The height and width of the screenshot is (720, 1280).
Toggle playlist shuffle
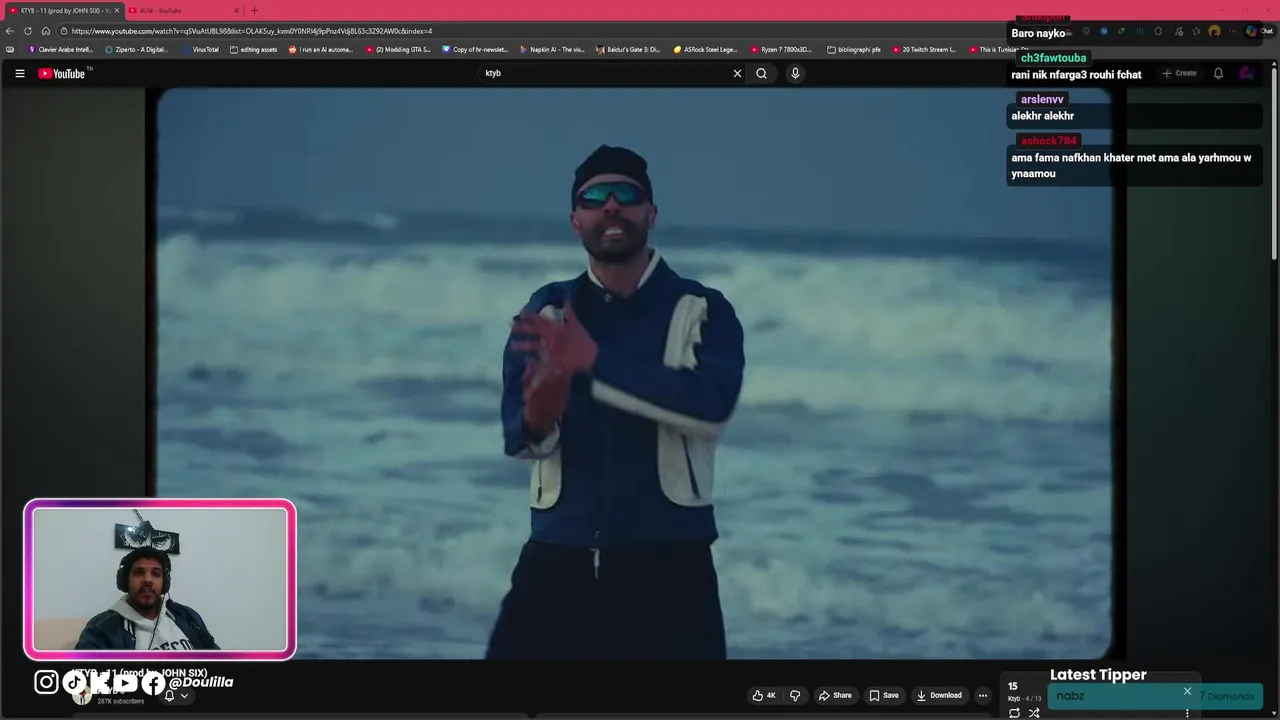[1034, 713]
